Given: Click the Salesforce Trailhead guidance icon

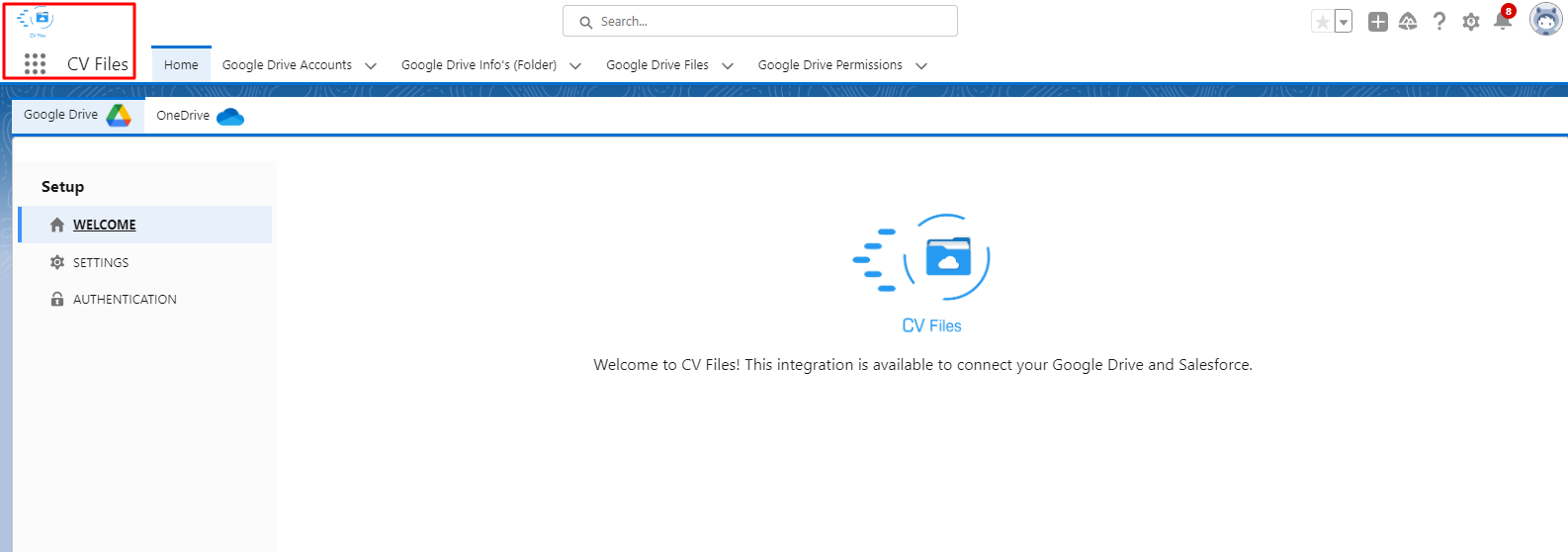Looking at the screenshot, I should coord(1409,22).
